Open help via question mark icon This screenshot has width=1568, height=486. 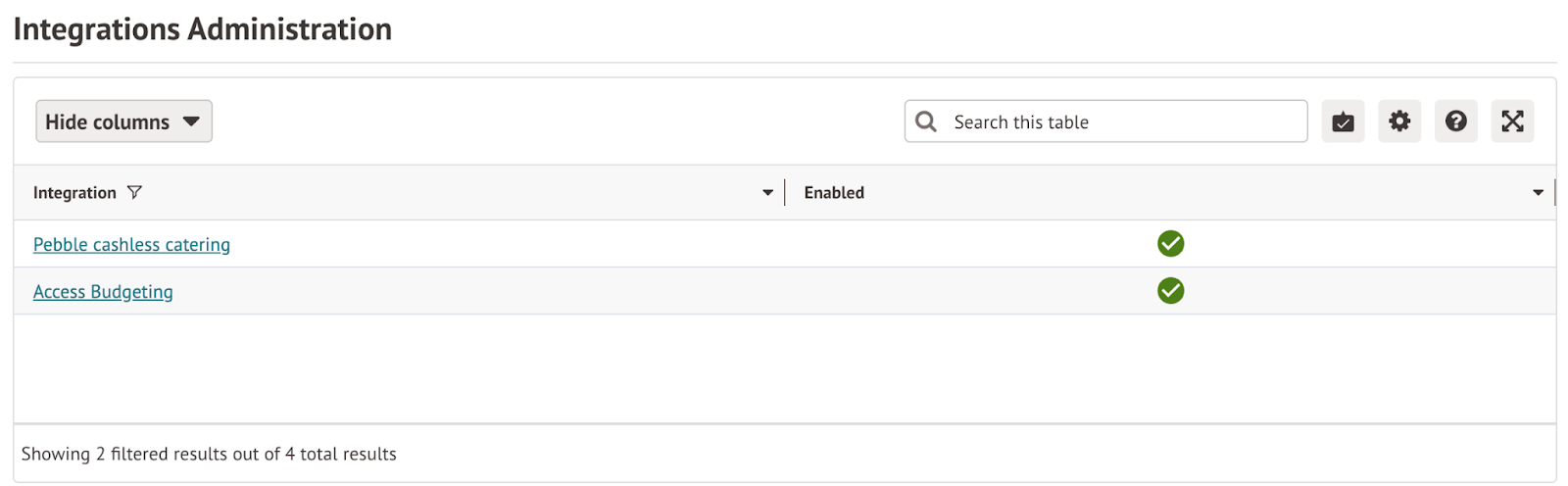coord(1456,121)
